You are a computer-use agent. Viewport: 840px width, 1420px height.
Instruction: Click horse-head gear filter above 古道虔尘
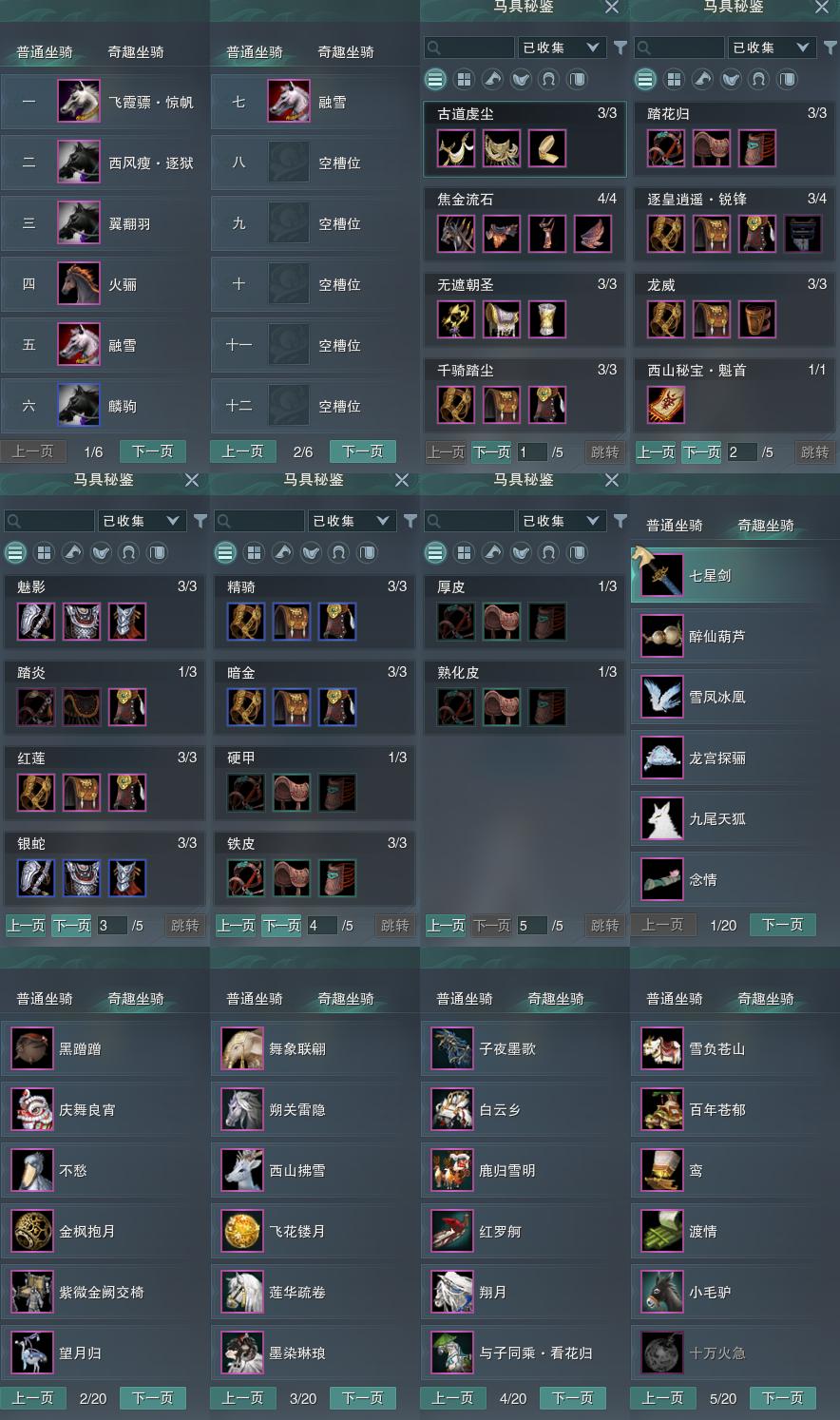click(492, 79)
